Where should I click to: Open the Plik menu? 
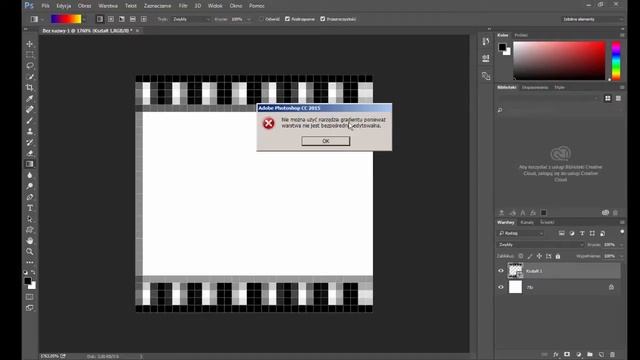coord(45,6)
